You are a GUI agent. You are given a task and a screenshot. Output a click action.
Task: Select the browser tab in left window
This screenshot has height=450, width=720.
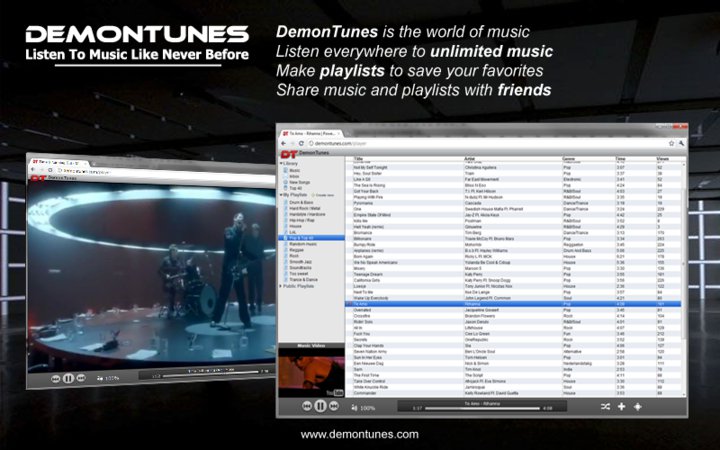click(57, 162)
